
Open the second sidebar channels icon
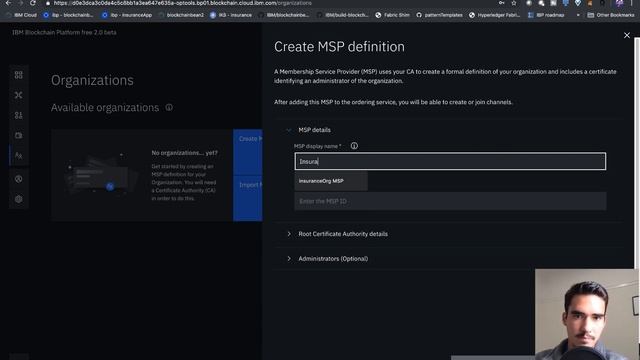pyautogui.click(x=18, y=95)
